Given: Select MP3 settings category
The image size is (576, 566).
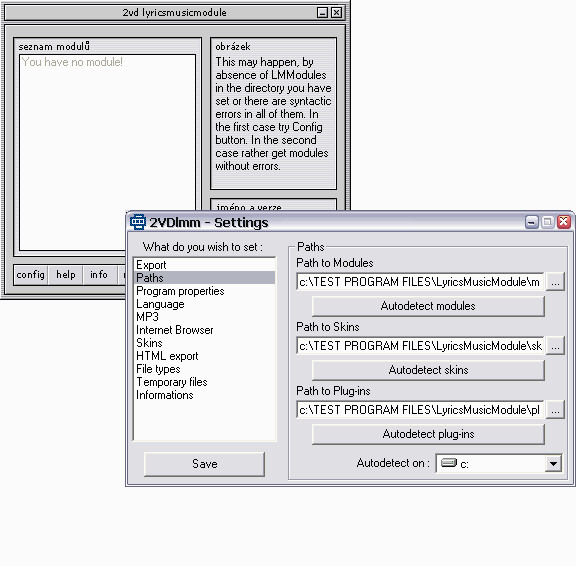Looking at the screenshot, I should pos(204,317).
